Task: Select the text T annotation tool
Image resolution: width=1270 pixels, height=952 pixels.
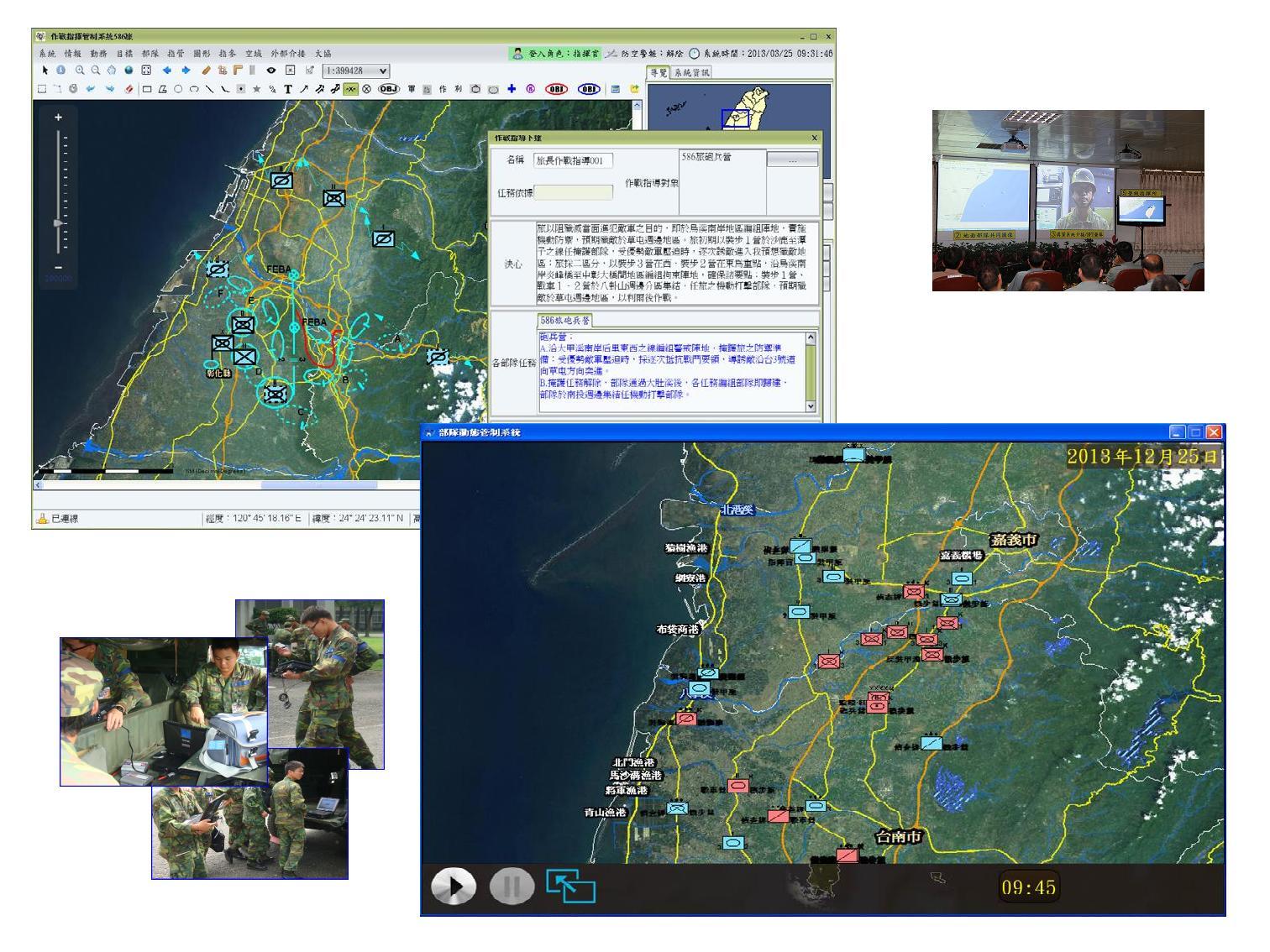Action: pos(288,89)
